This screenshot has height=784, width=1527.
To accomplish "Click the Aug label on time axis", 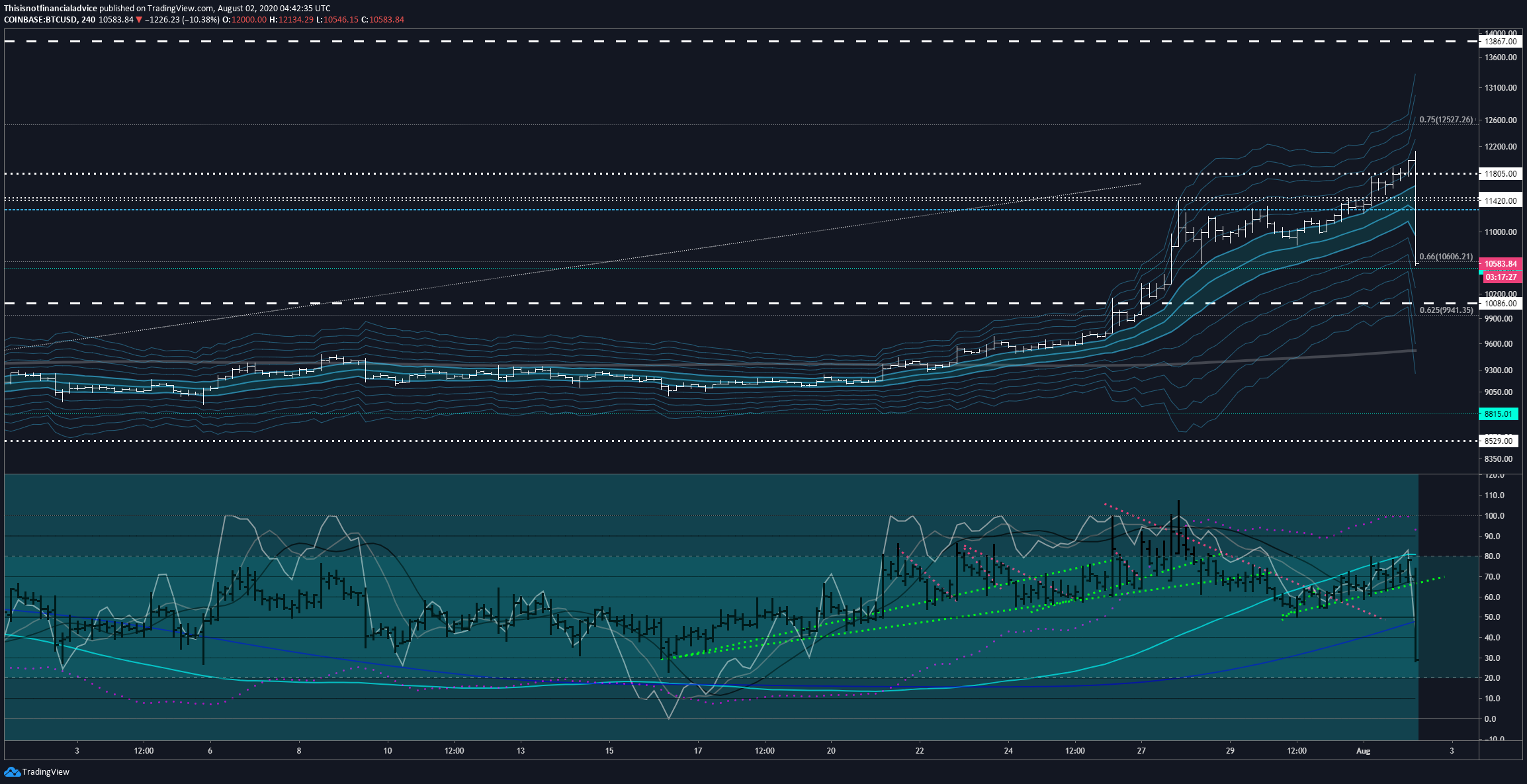I will [1363, 751].
